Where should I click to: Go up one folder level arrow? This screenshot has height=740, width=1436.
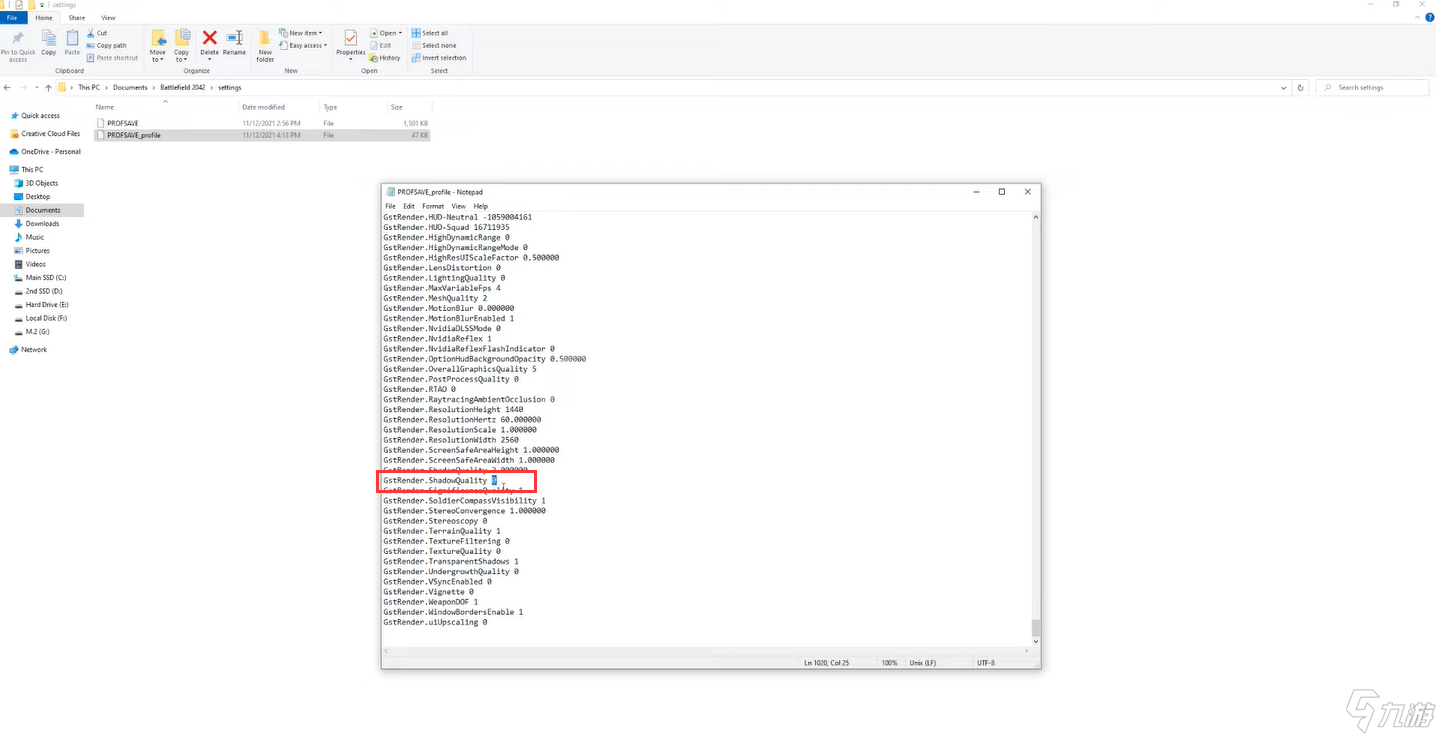coord(48,88)
